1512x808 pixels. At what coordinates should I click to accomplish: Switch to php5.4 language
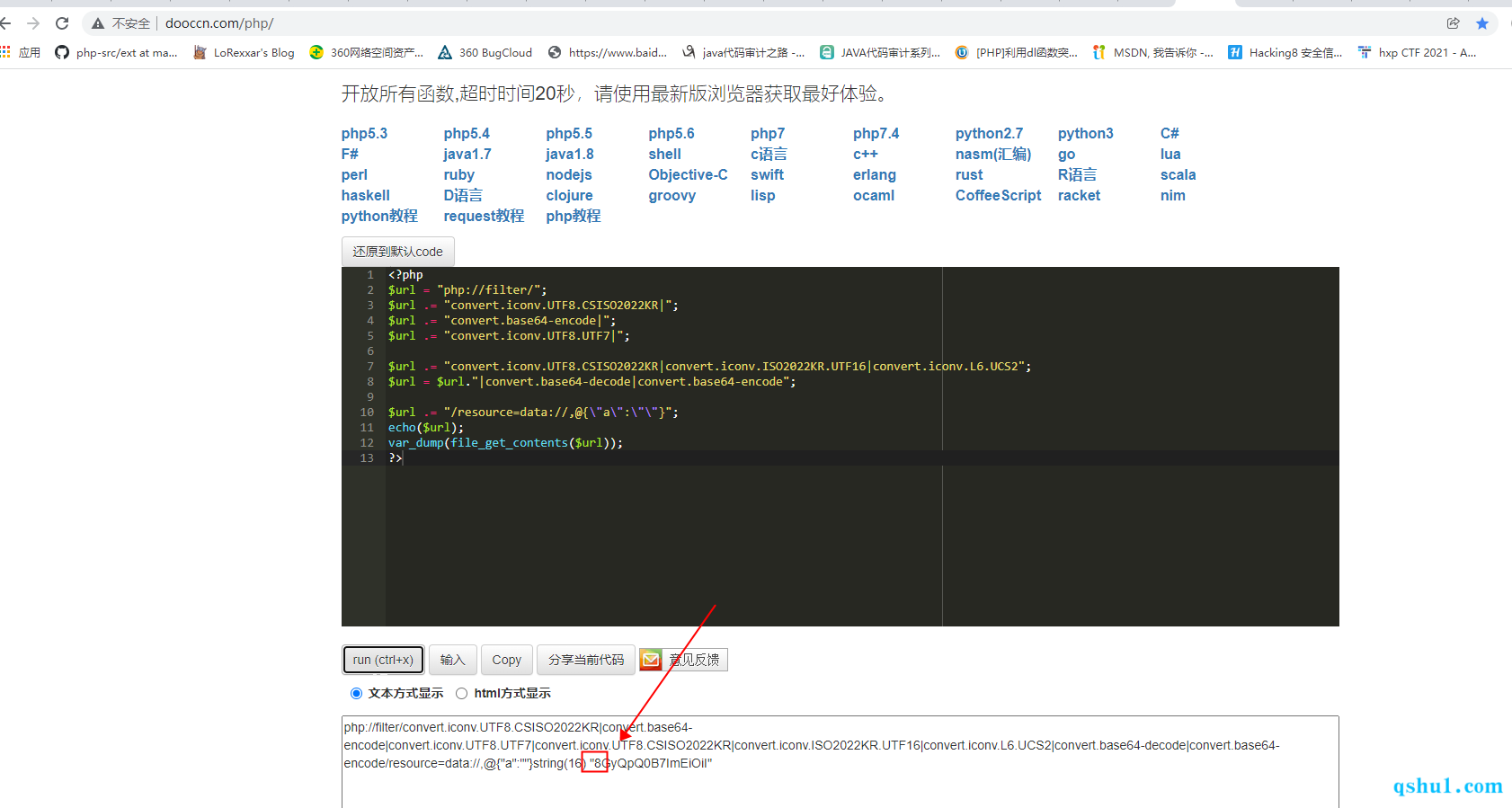click(x=467, y=133)
